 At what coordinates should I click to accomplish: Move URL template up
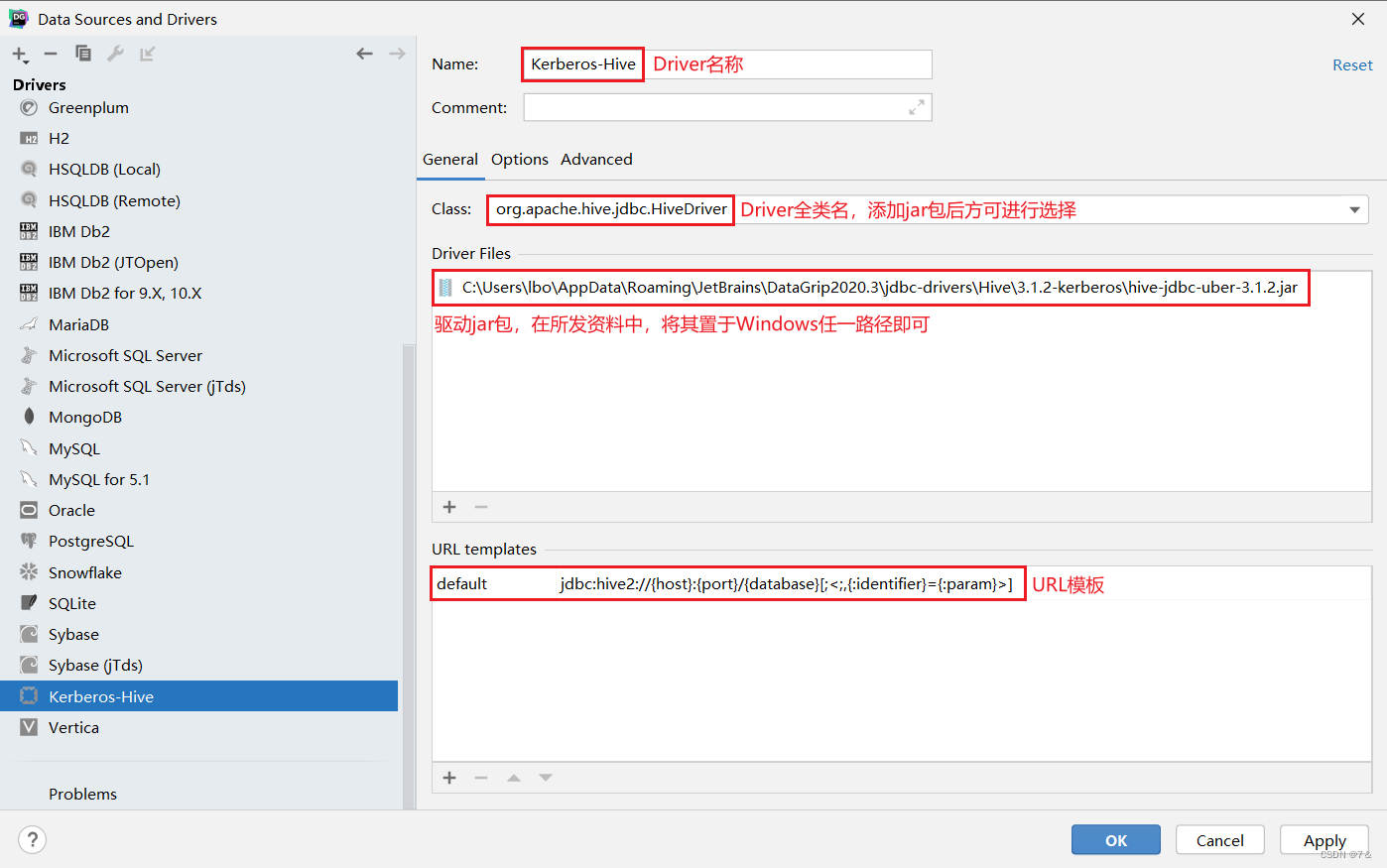(514, 778)
